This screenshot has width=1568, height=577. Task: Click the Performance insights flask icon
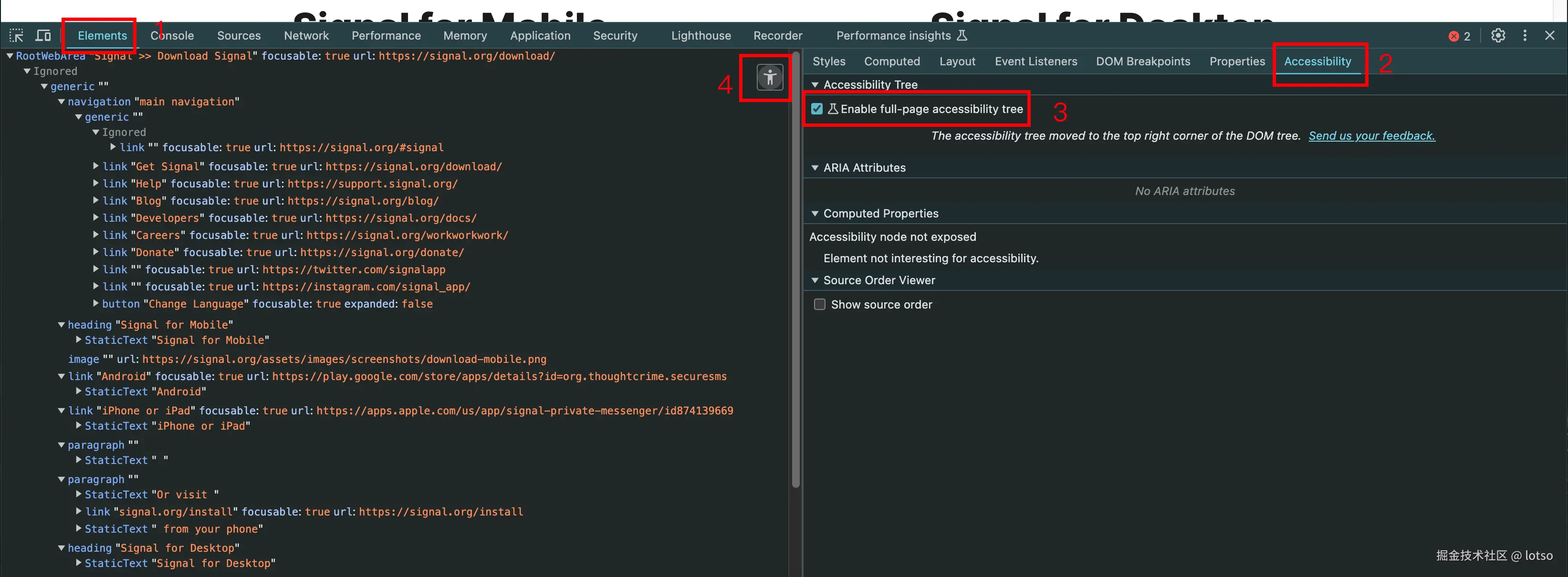coord(962,35)
